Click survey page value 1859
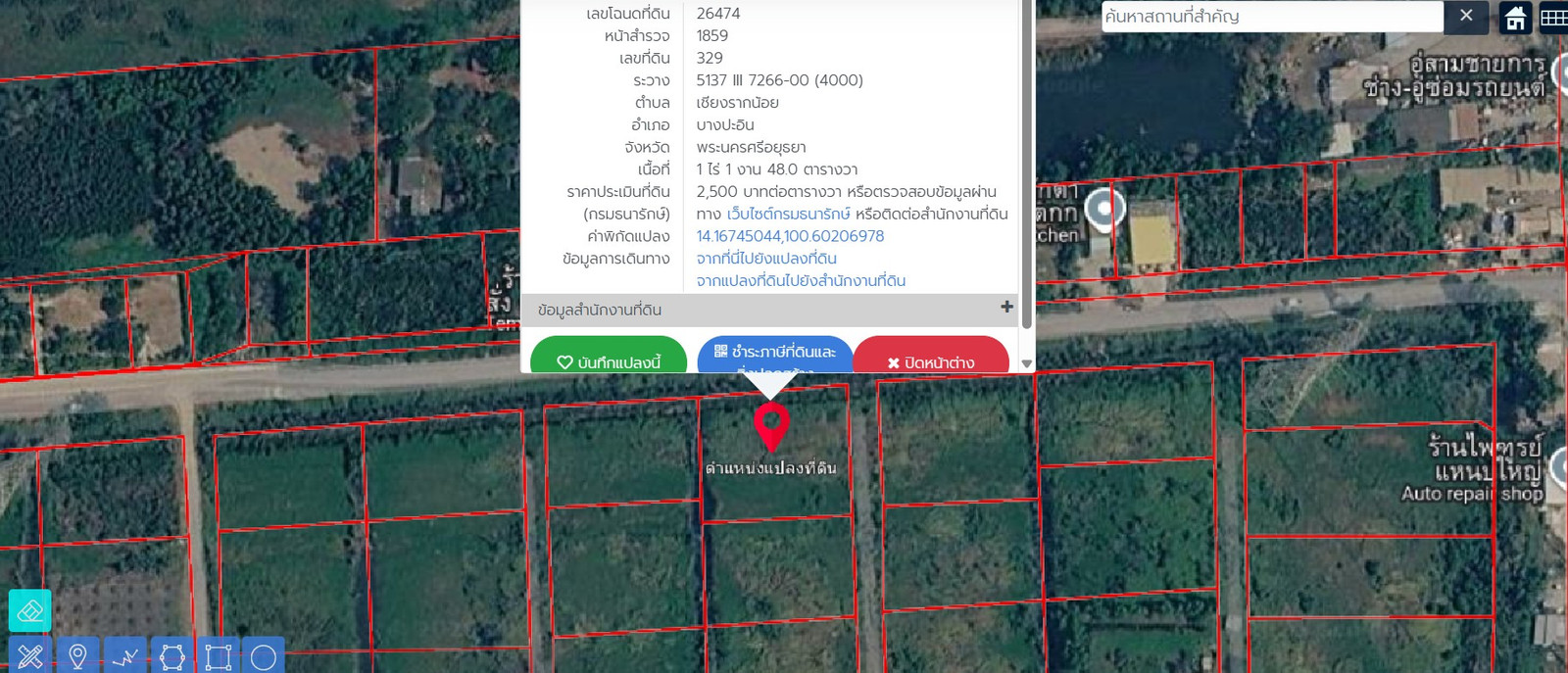 click(712, 36)
